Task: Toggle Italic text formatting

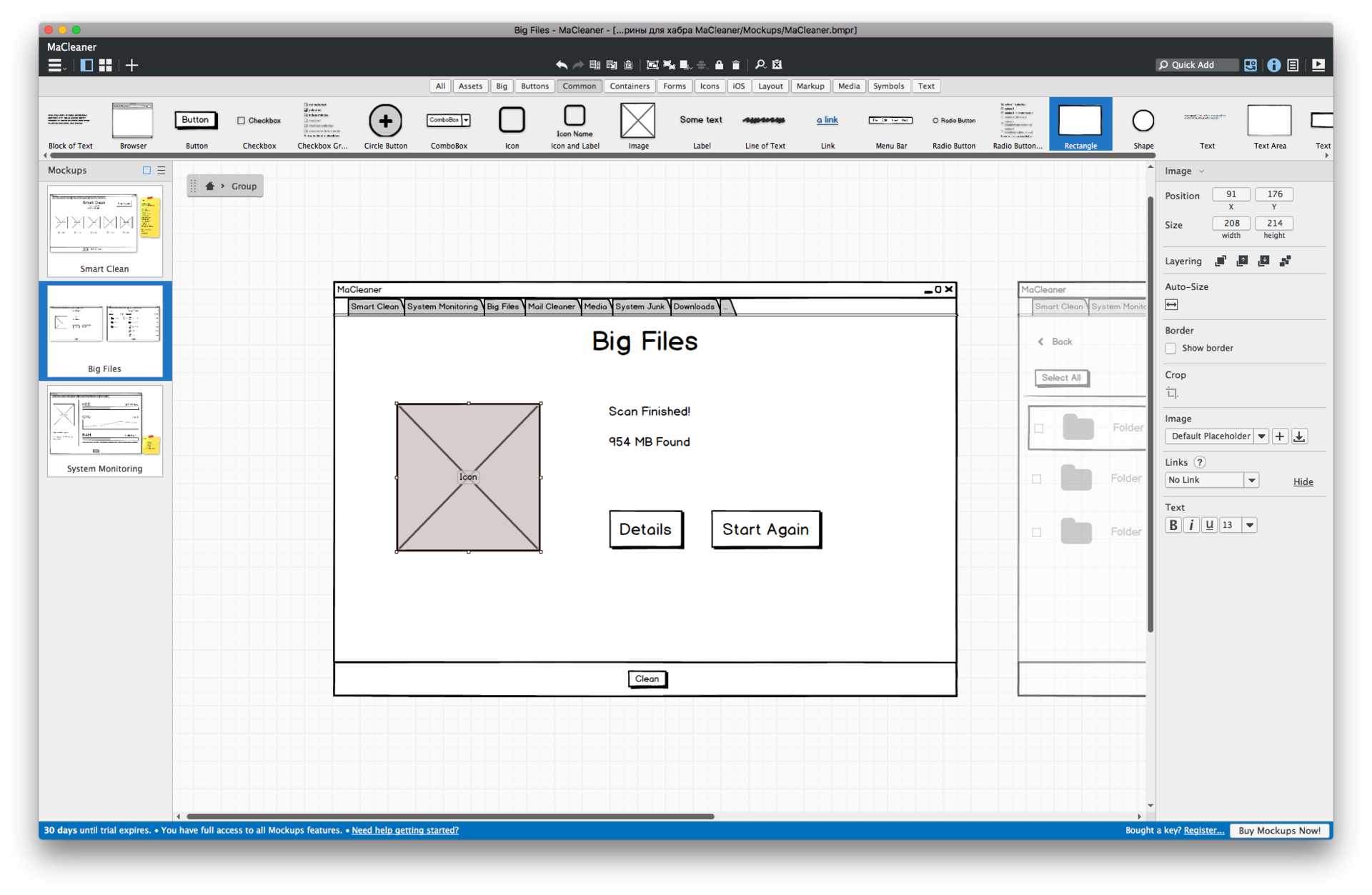Action: coord(1191,525)
